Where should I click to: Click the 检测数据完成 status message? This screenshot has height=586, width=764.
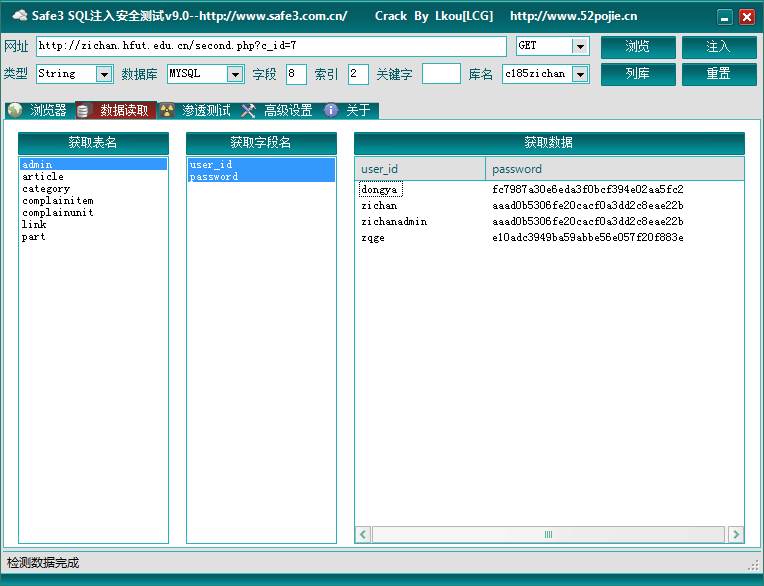click(x=43, y=563)
